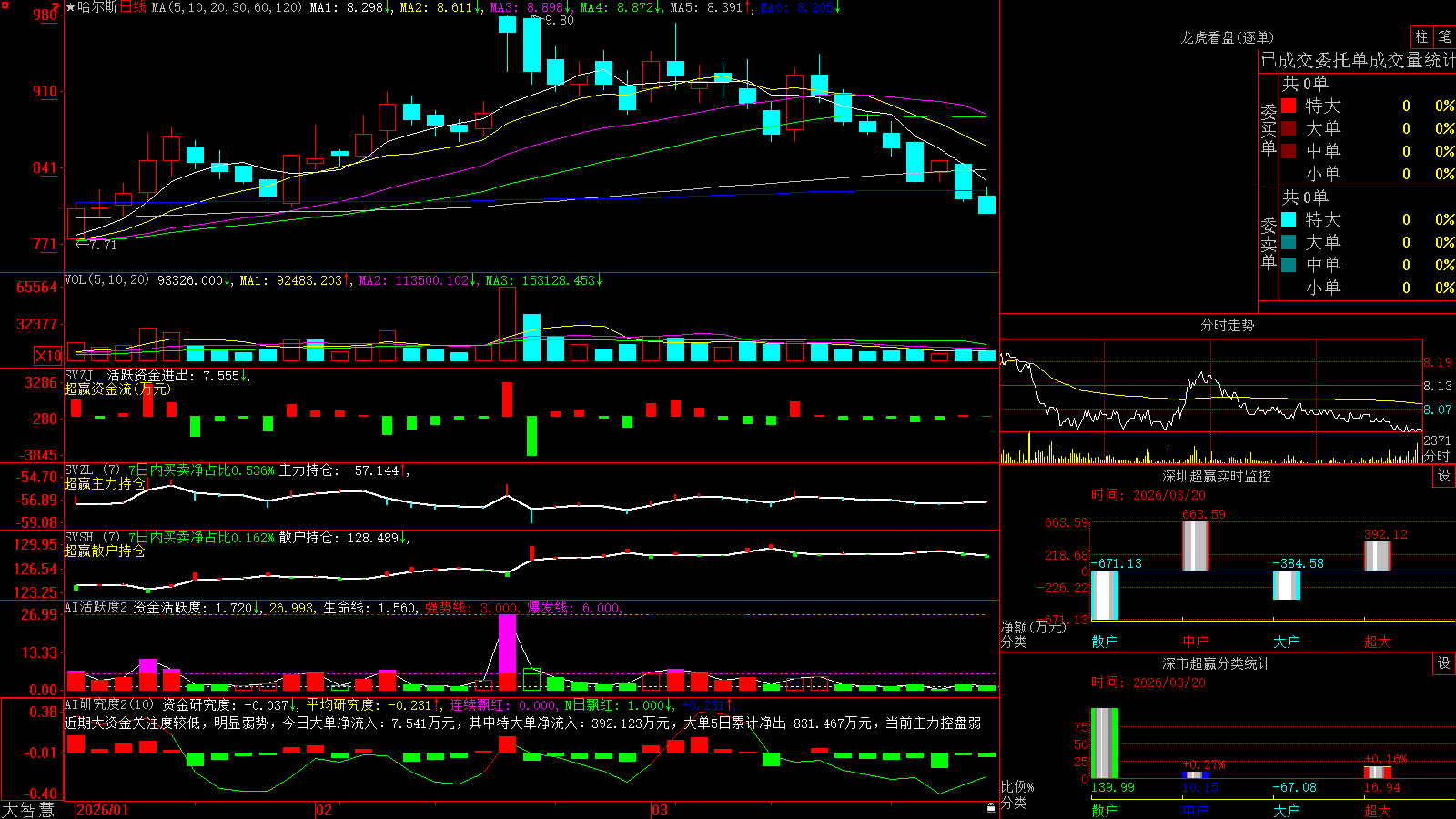The image size is (1456, 819).
Task: Click 散户 category in 实时监控 chart
Action: click(1105, 642)
